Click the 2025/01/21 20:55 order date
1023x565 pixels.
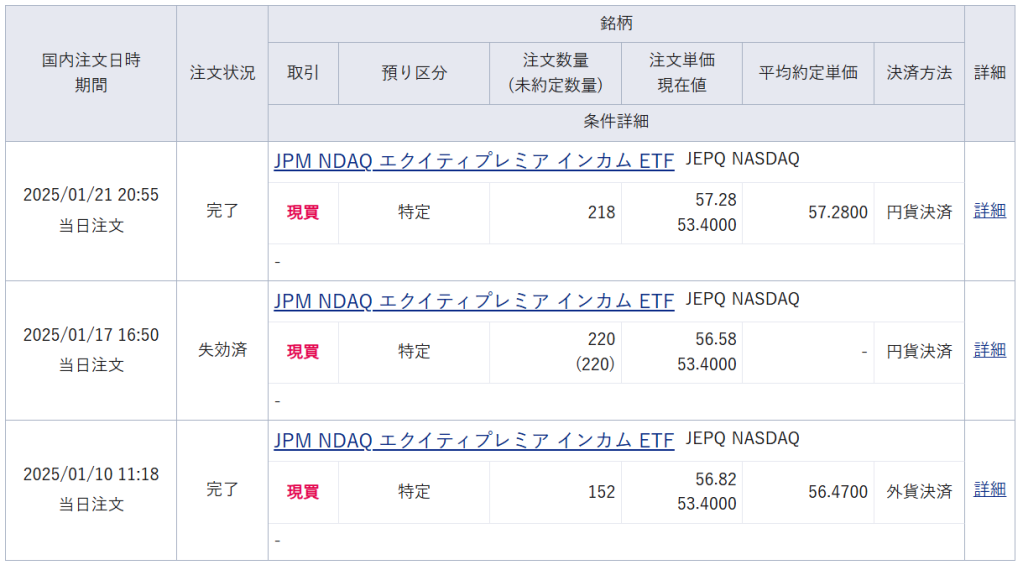pos(91,196)
